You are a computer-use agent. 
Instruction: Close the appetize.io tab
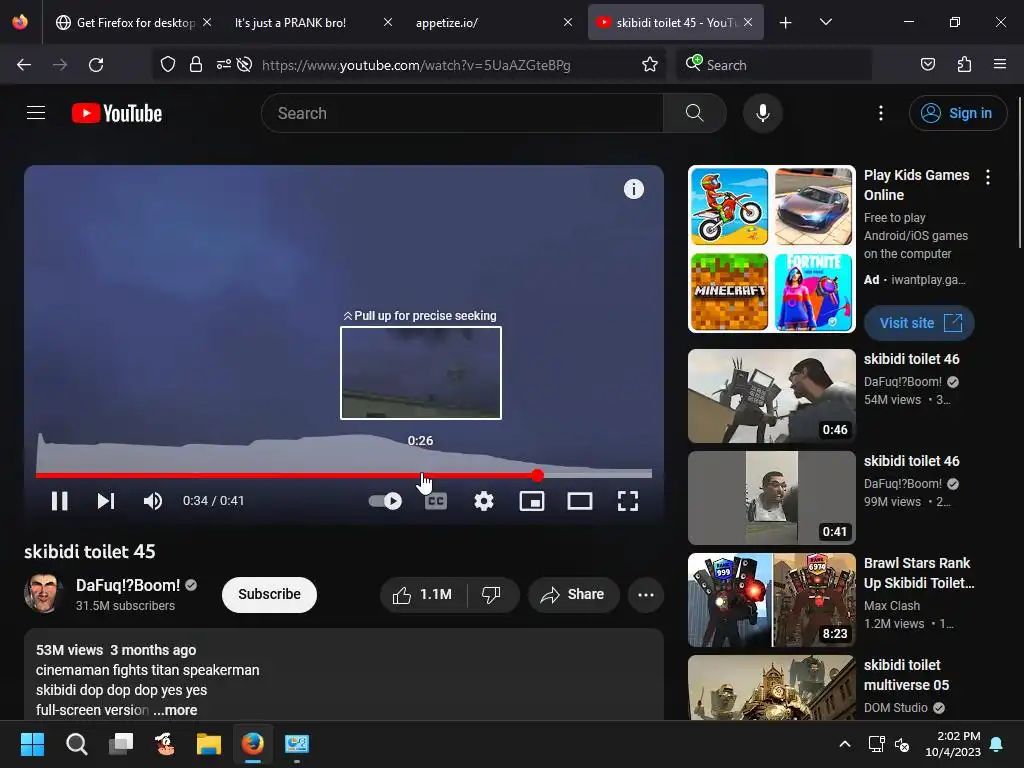pos(568,22)
